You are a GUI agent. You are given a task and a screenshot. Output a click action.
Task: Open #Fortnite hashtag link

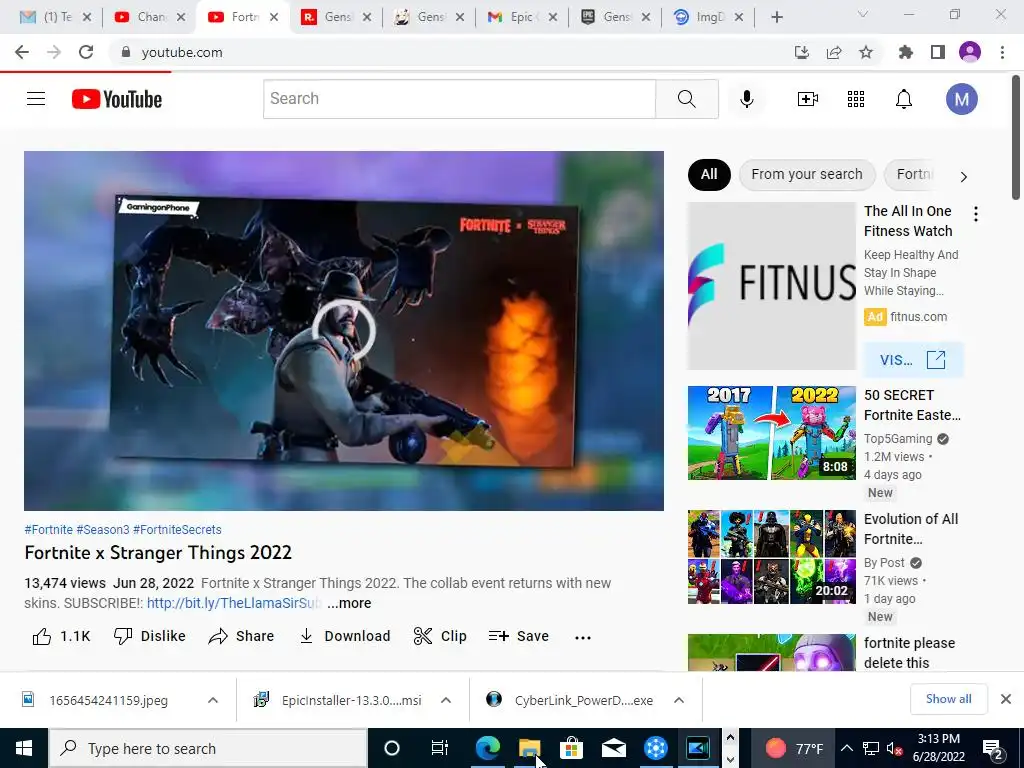coord(48,530)
